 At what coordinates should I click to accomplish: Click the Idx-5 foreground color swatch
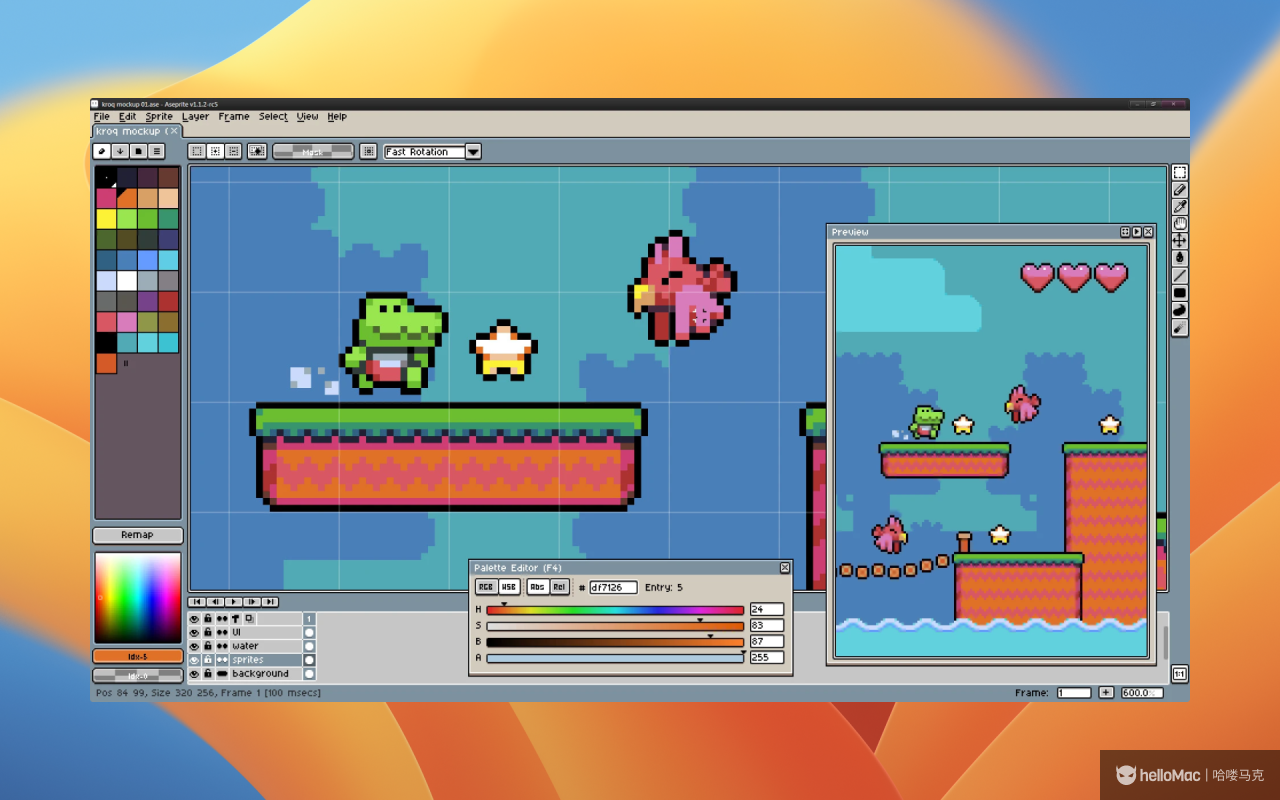click(x=137, y=656)
